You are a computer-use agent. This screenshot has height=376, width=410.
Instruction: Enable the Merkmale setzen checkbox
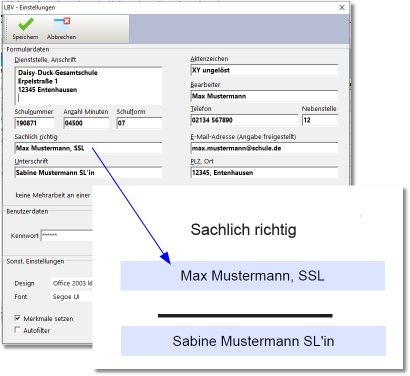[x=18, y=318]
